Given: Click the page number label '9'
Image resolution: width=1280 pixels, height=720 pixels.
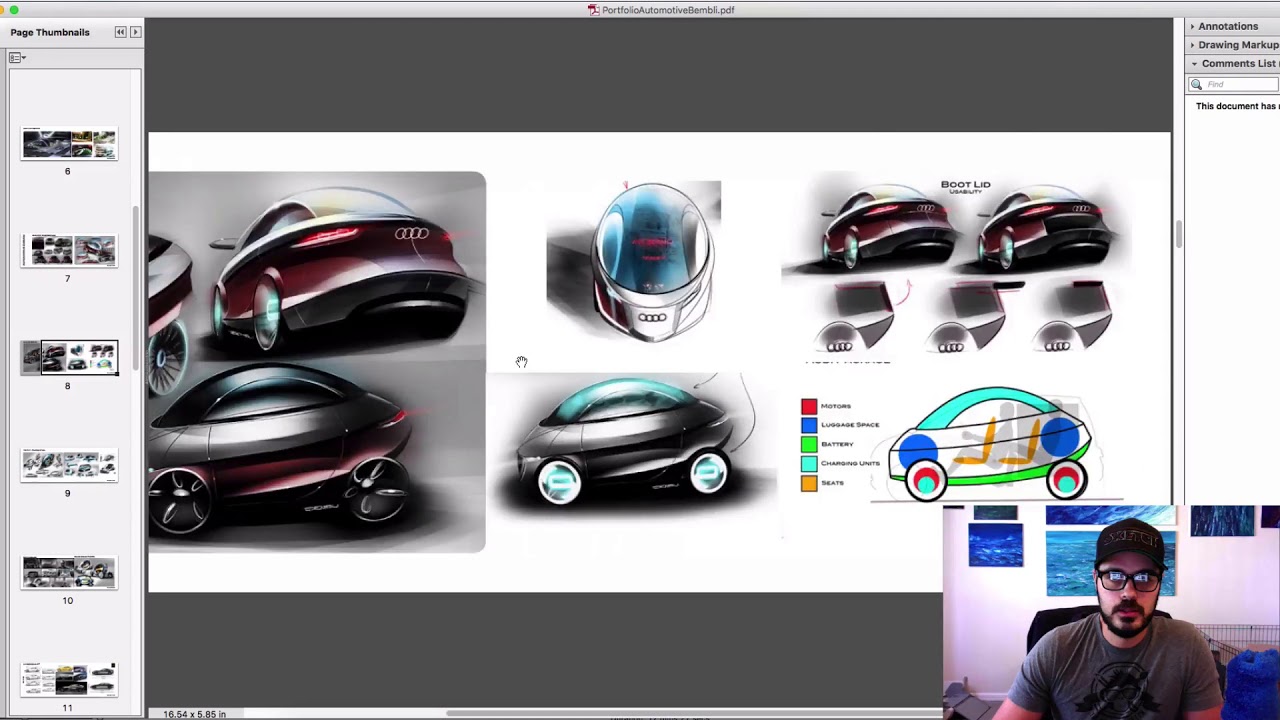Looking at the screenshot, I should point(68,493).
